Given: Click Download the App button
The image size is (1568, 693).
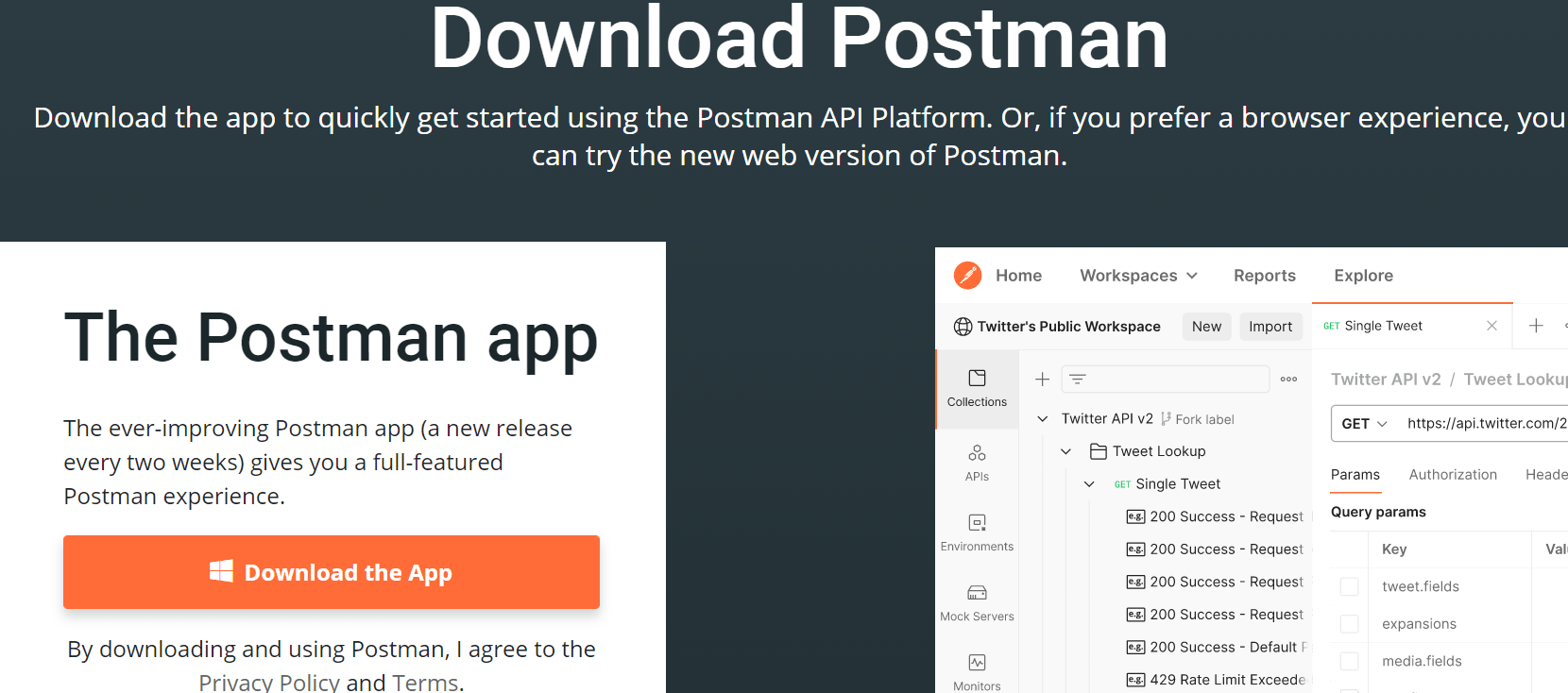Looking at the screenshot, I should [x=332, y=572].
